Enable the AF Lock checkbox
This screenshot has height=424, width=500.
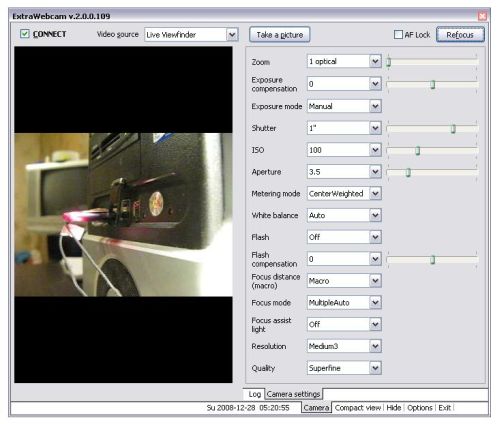coord(398,35)
